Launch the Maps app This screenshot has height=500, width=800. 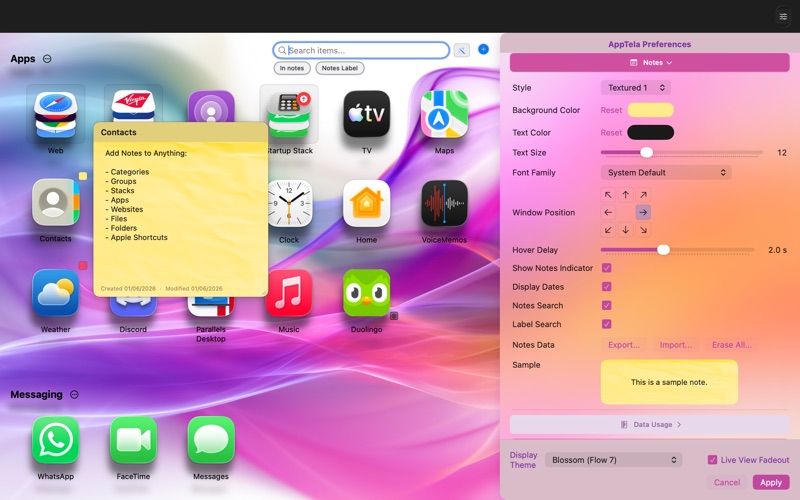[x=444, y=114]
